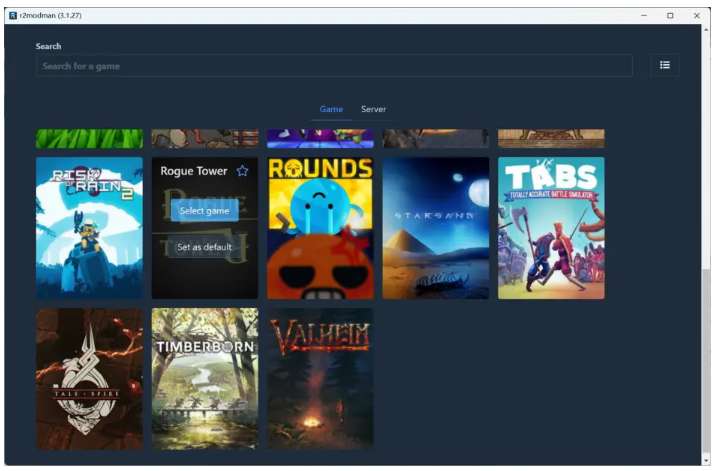
Task: Open the Risk of Rain 2 cover
Action: tap(89, 228)
